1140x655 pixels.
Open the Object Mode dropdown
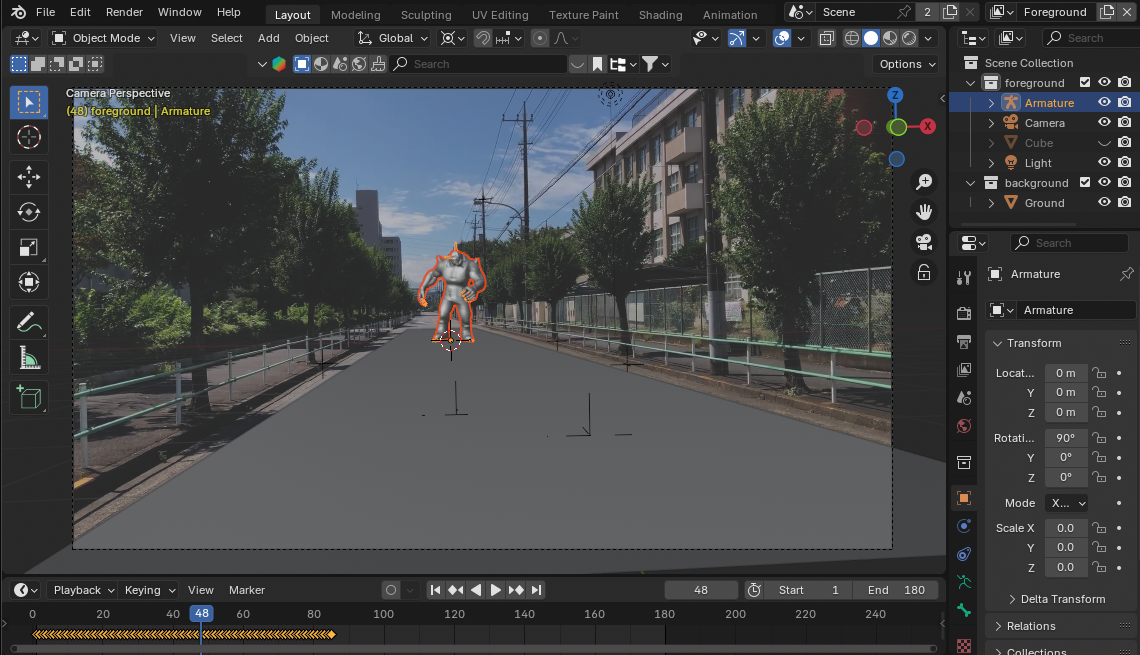click(x=104, y=38)
